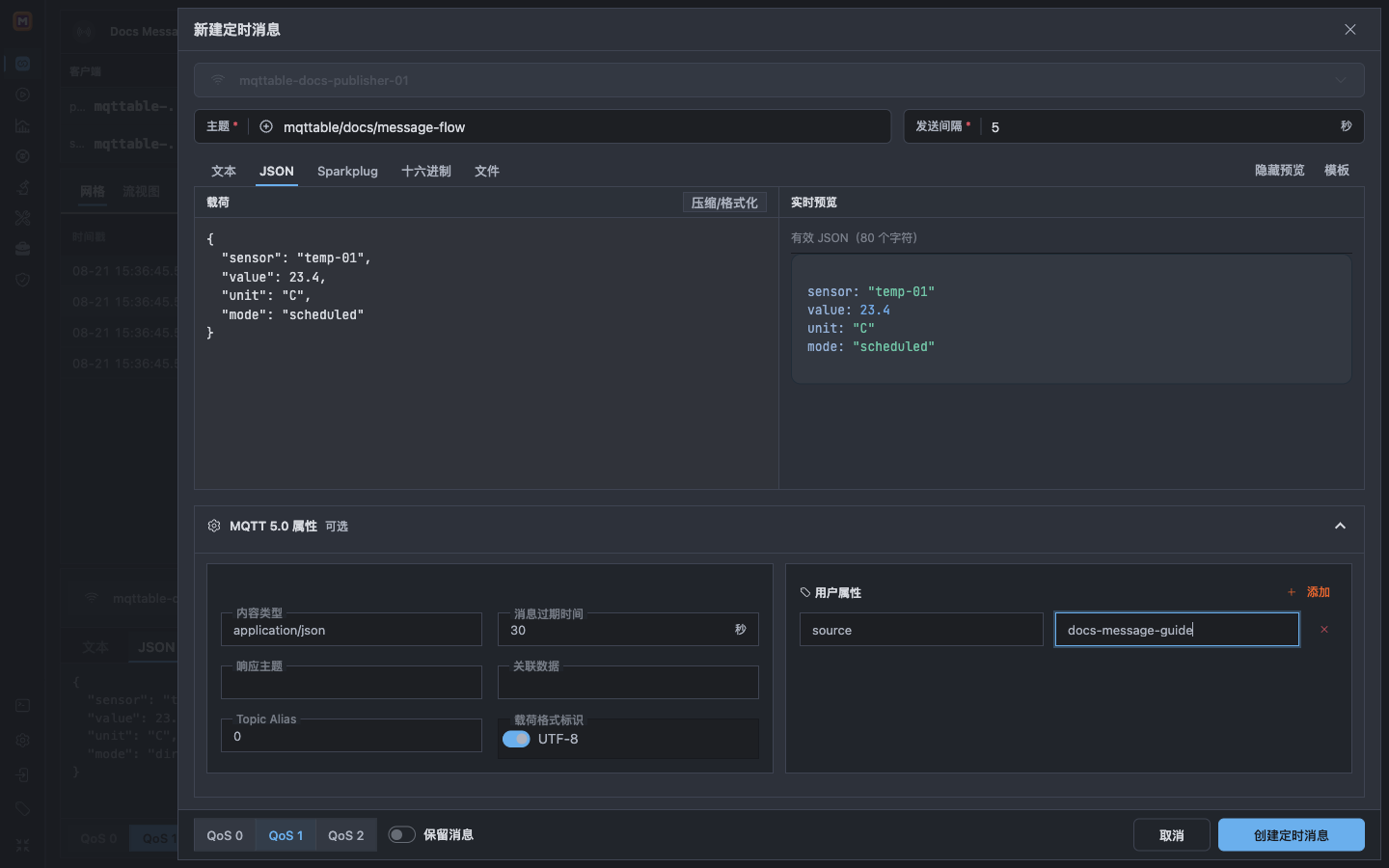Open the chart icon in the left sidebar
The height and width of the screenshot is (868, 1389).
click(x=22, y=125)
